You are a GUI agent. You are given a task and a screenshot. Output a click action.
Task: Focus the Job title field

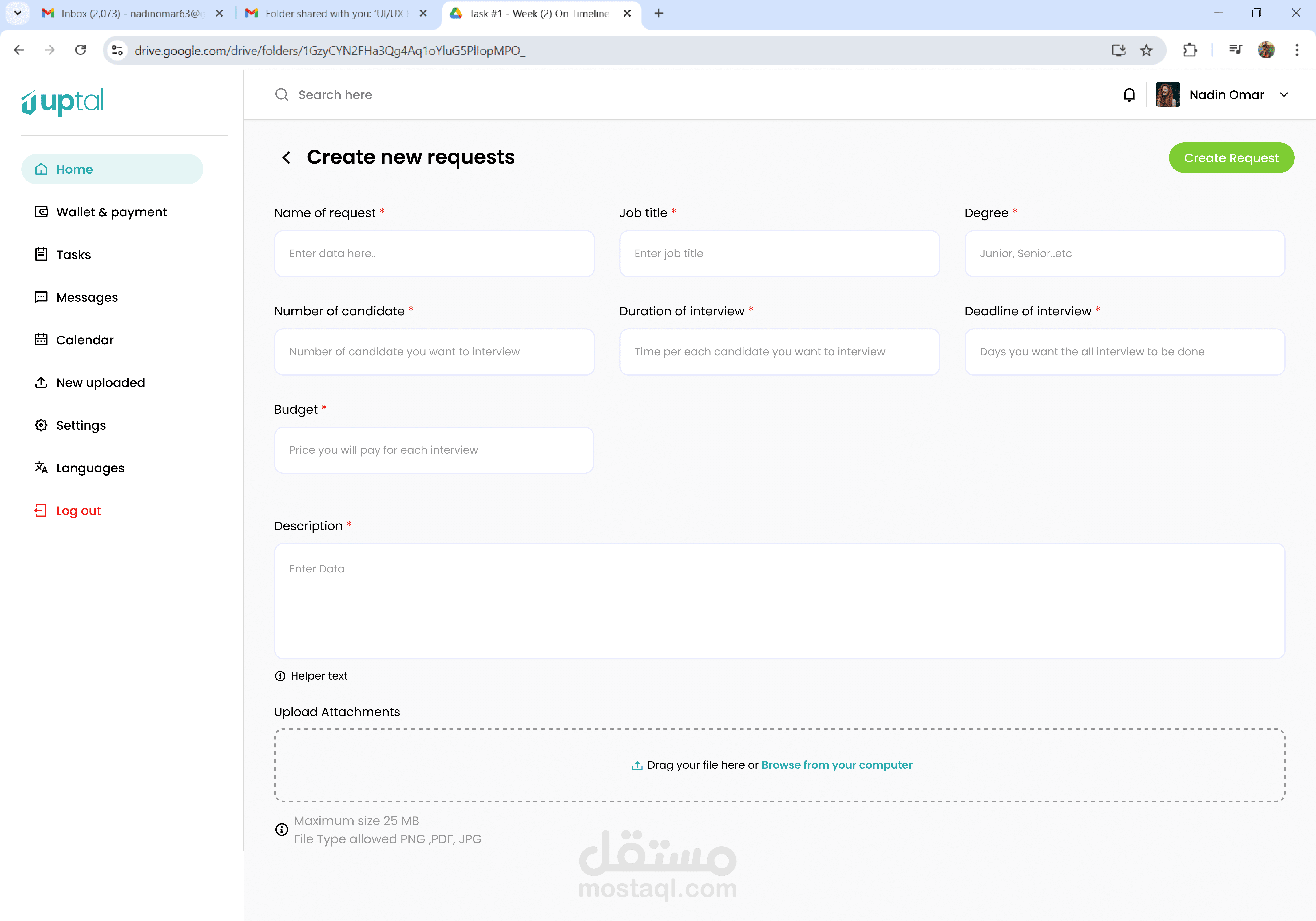pyautogui.click(x=779, y=253)
